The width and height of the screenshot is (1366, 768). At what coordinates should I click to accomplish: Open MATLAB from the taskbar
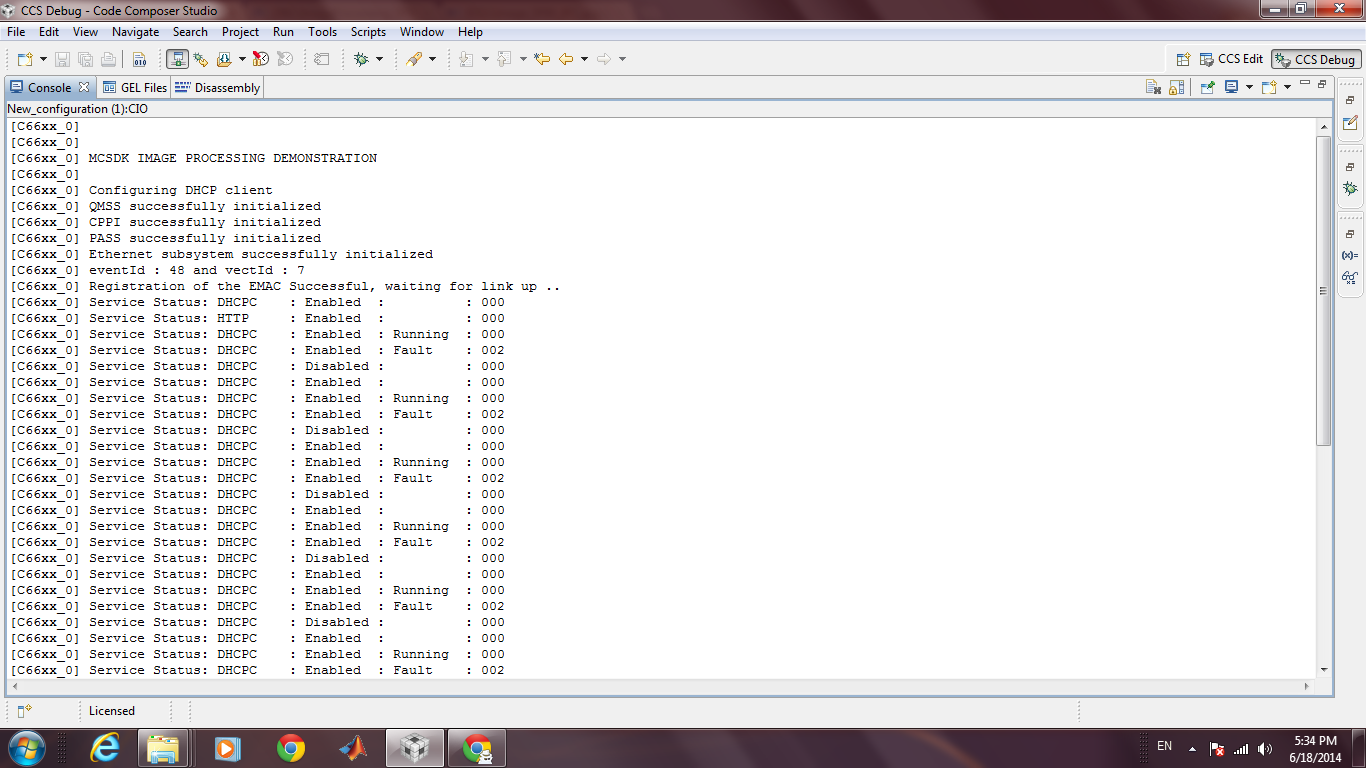pos(352,747)
